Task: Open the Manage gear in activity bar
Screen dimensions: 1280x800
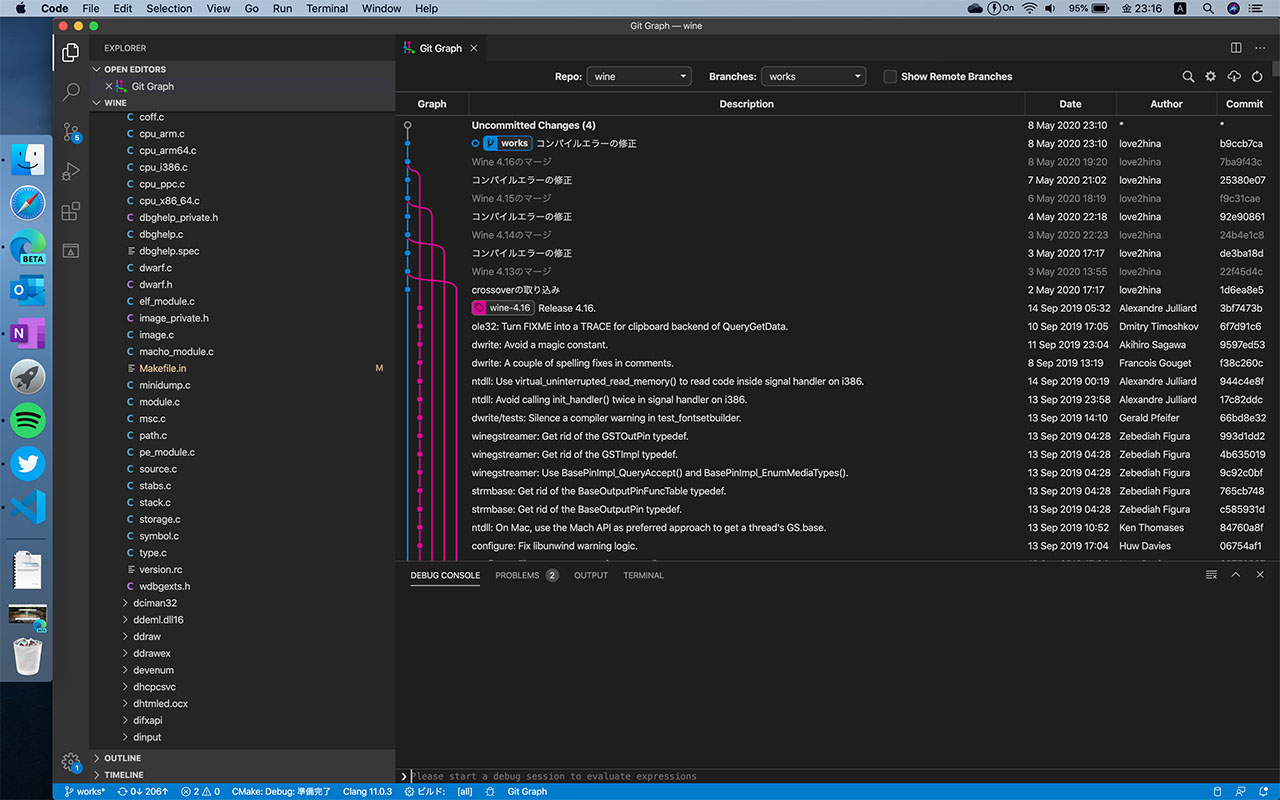Action: coord(71,762)
